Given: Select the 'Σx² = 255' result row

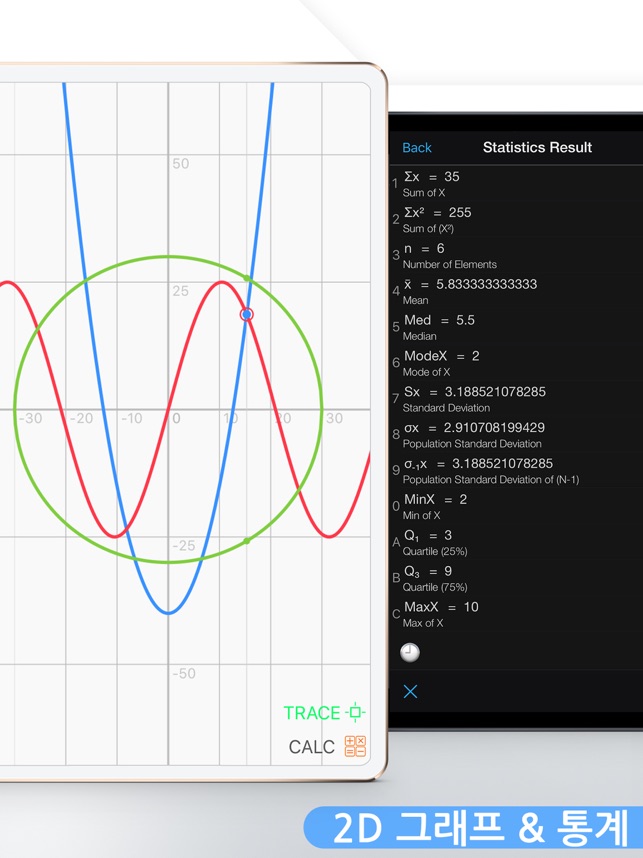Looking at the screenshot, I should pos(516,219).
